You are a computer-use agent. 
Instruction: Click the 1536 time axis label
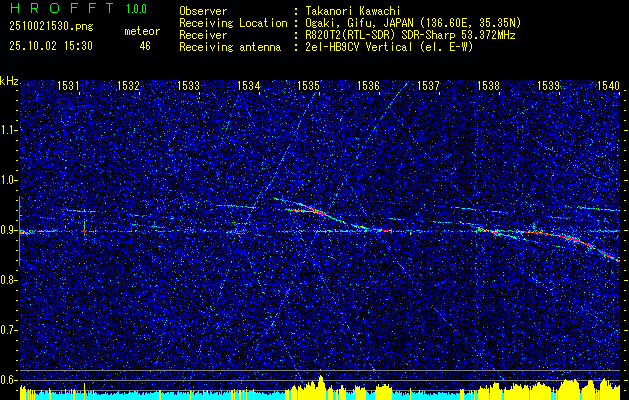click(368, 85)
